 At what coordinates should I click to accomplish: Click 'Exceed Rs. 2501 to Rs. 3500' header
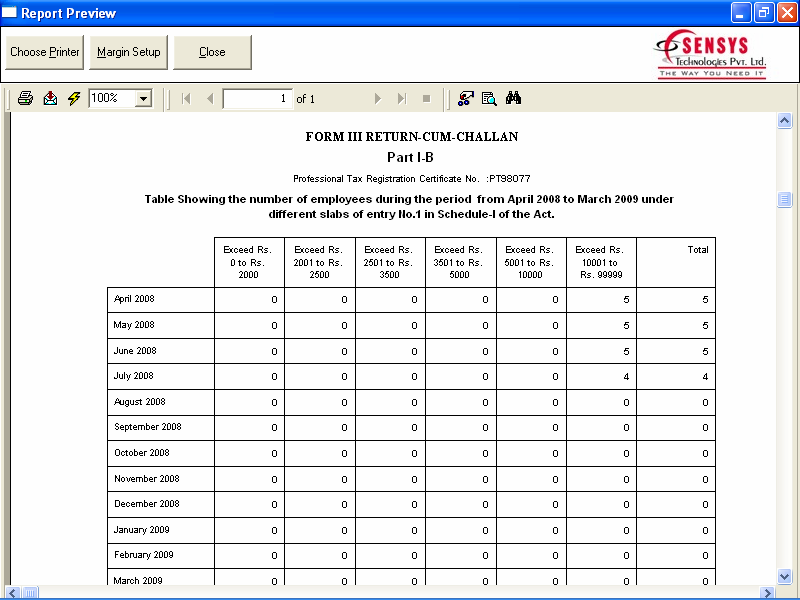point(388,262)
